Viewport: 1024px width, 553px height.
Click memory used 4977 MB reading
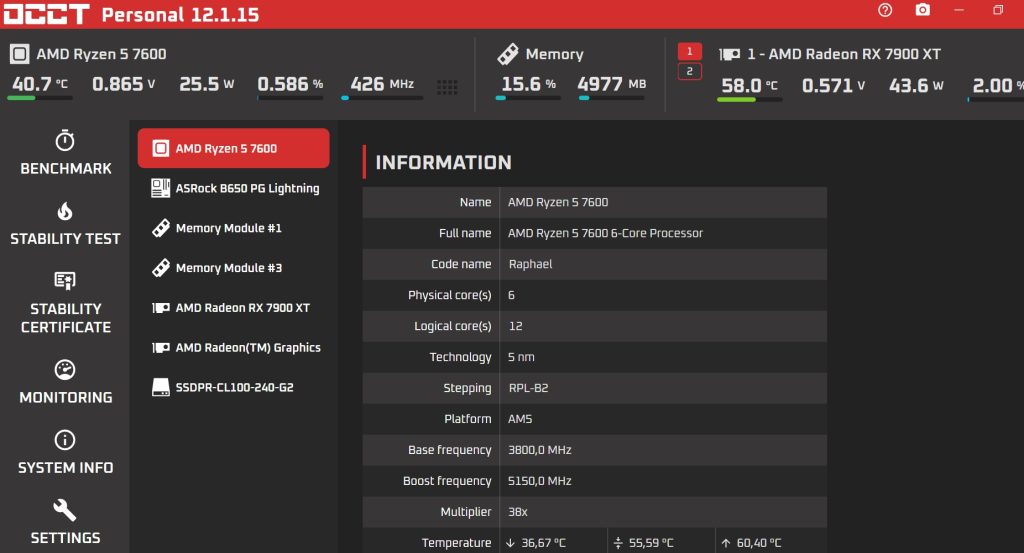611,84
